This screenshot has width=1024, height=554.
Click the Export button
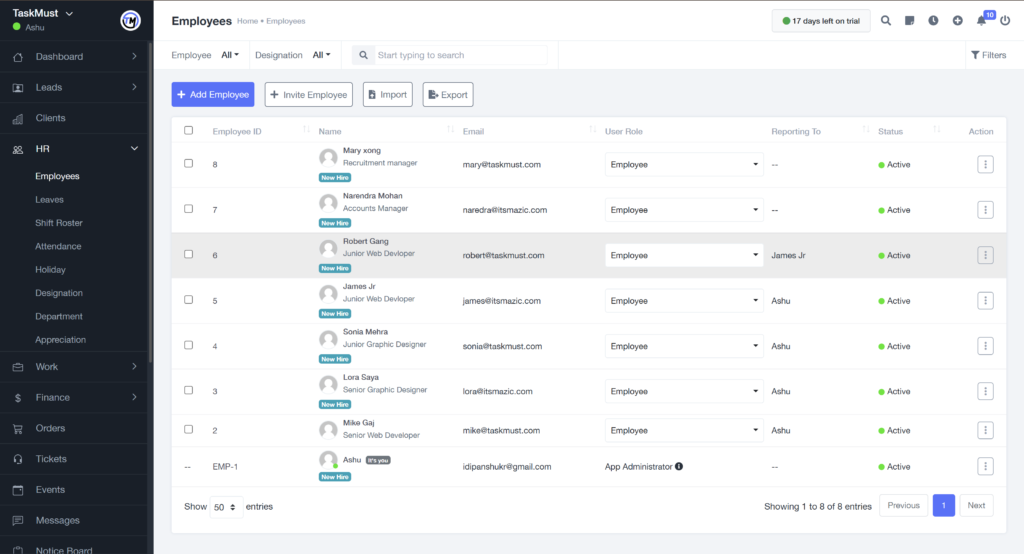click(x=448, y=95)
